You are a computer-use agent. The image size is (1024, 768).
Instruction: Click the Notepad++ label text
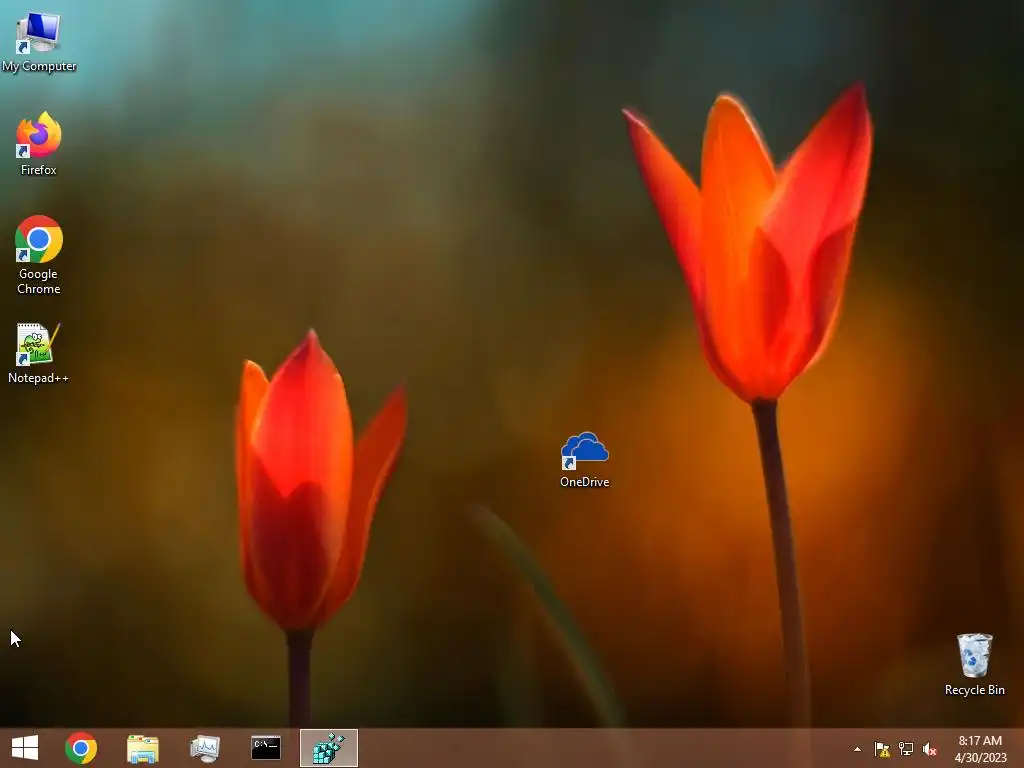click(39, 378)
